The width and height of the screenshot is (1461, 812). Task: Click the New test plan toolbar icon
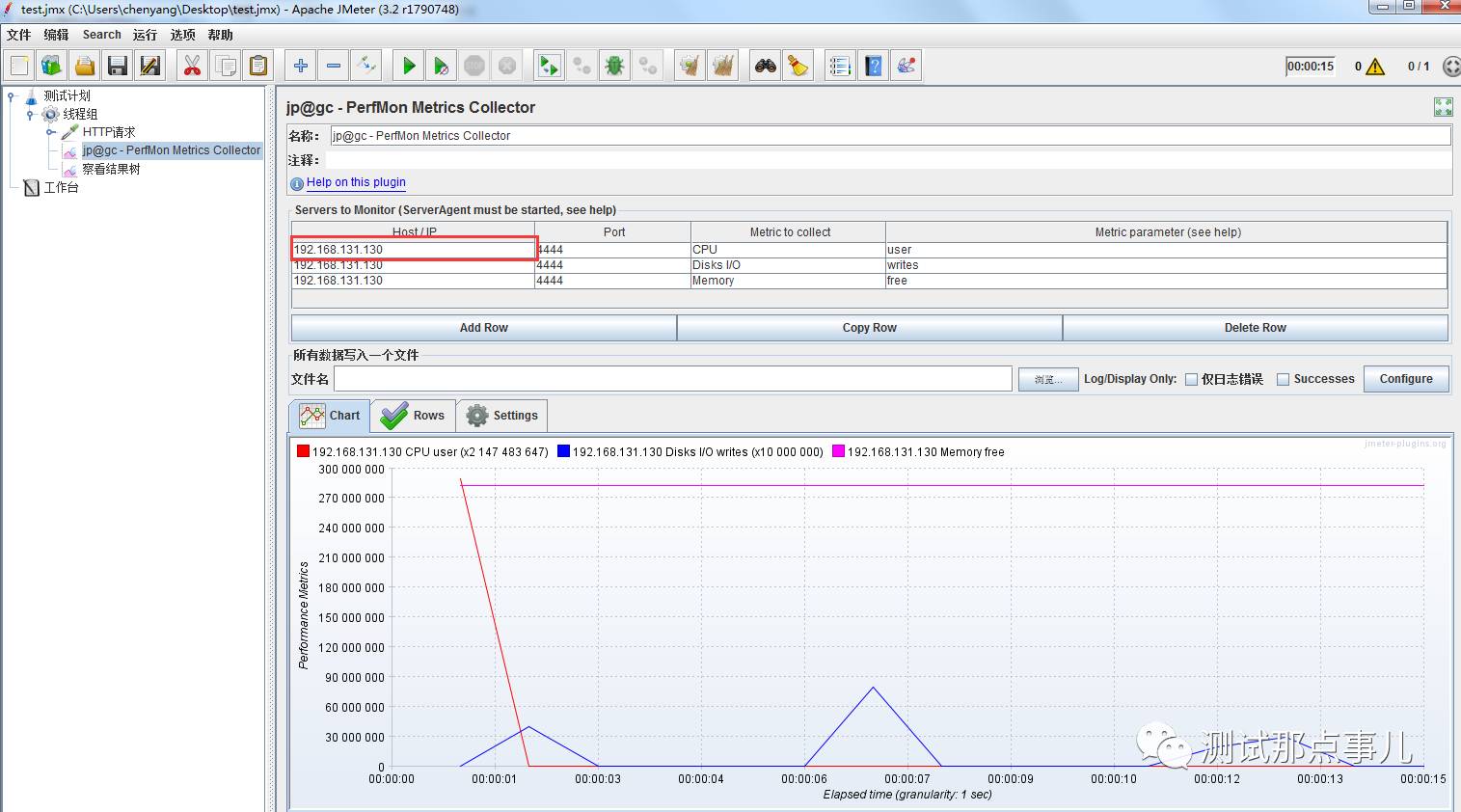pyautogui.click(x=19, y=66)
